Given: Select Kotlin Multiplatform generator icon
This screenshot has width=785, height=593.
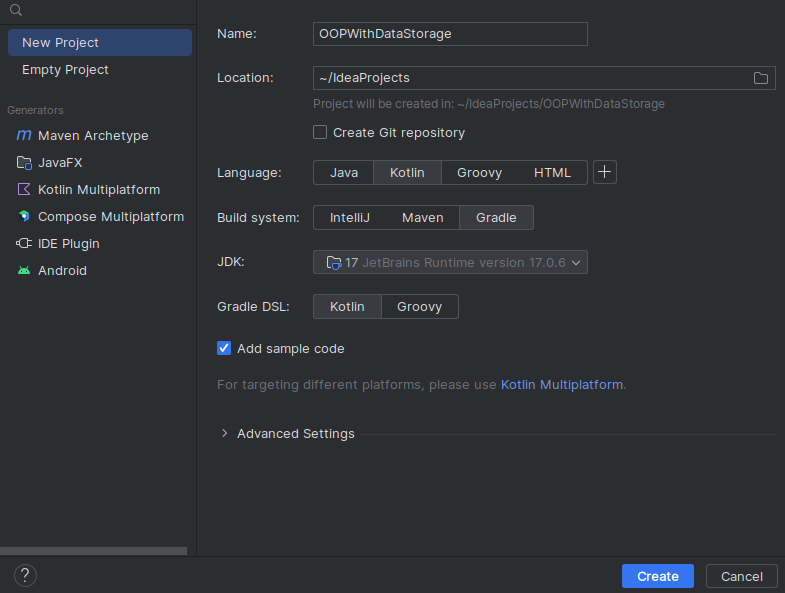Looking at the screenshot, I should coord(24,189).
